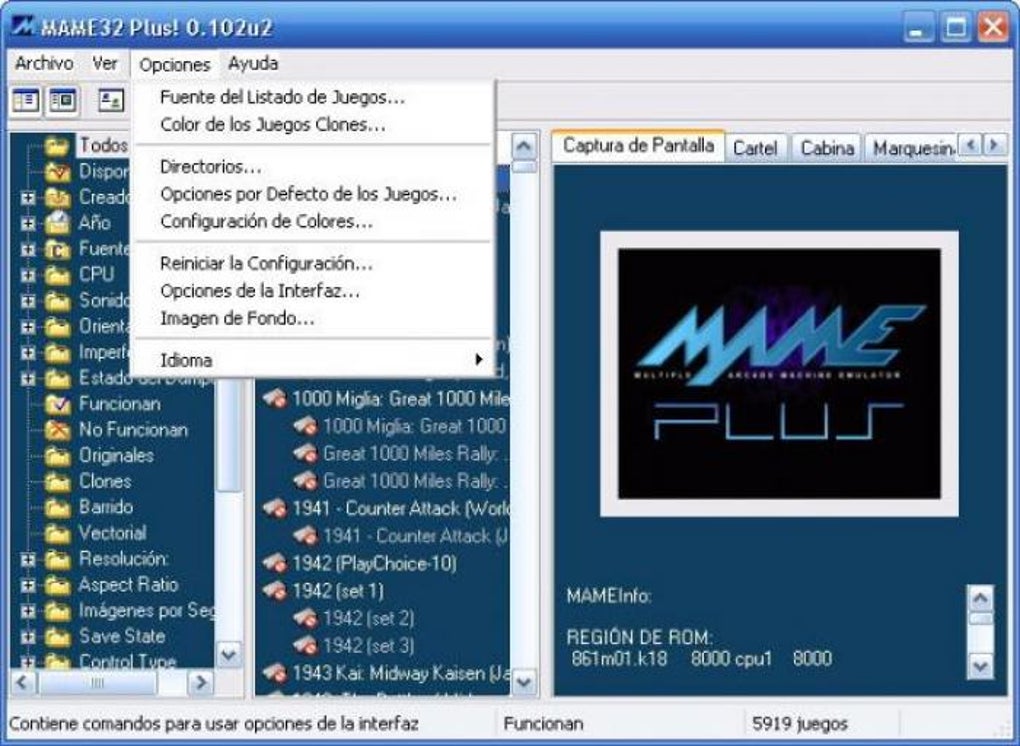Open the Directorios menu entry

pos(314,167)
